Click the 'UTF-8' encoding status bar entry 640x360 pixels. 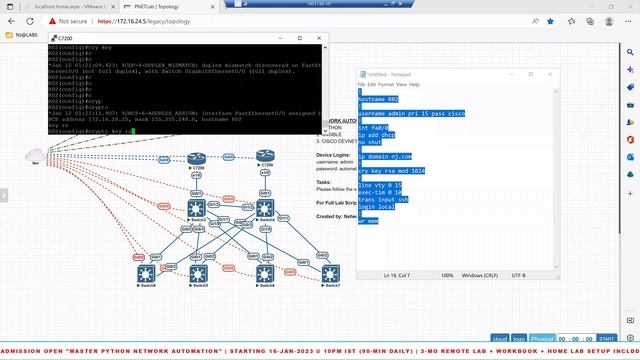(518, 276)
